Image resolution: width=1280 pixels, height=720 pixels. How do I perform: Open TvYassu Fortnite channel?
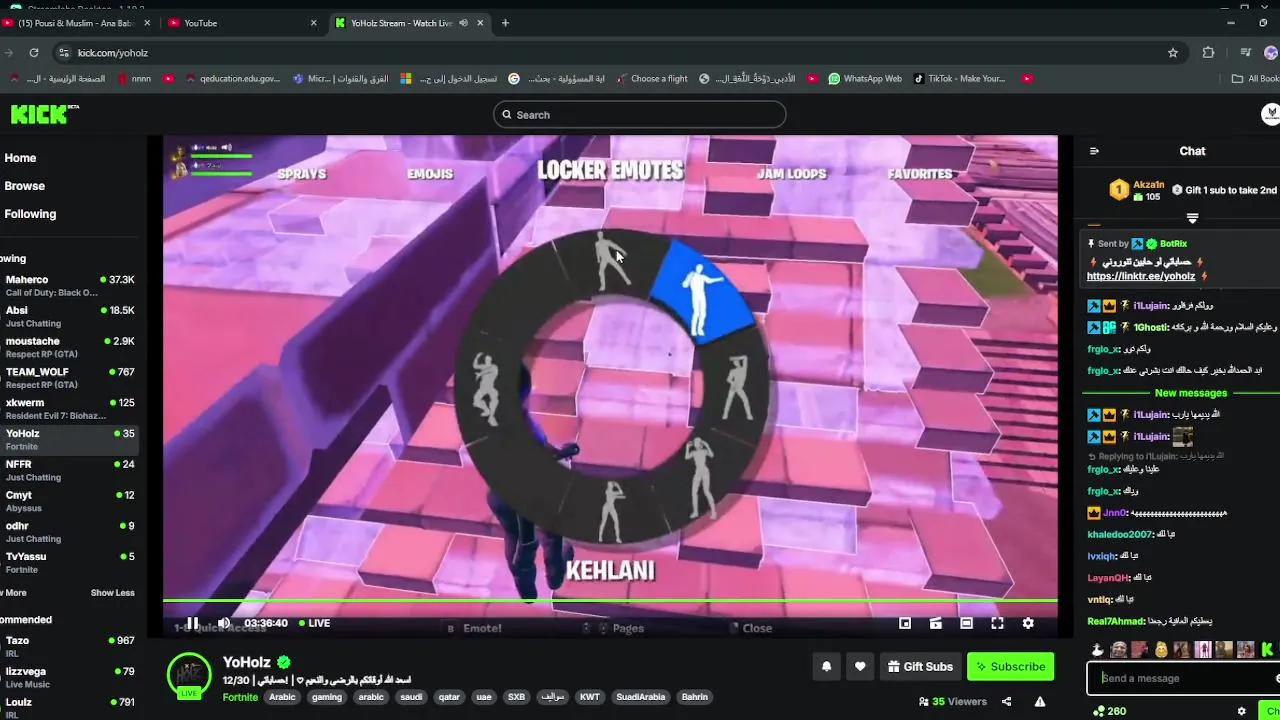(x=70, y=563)
